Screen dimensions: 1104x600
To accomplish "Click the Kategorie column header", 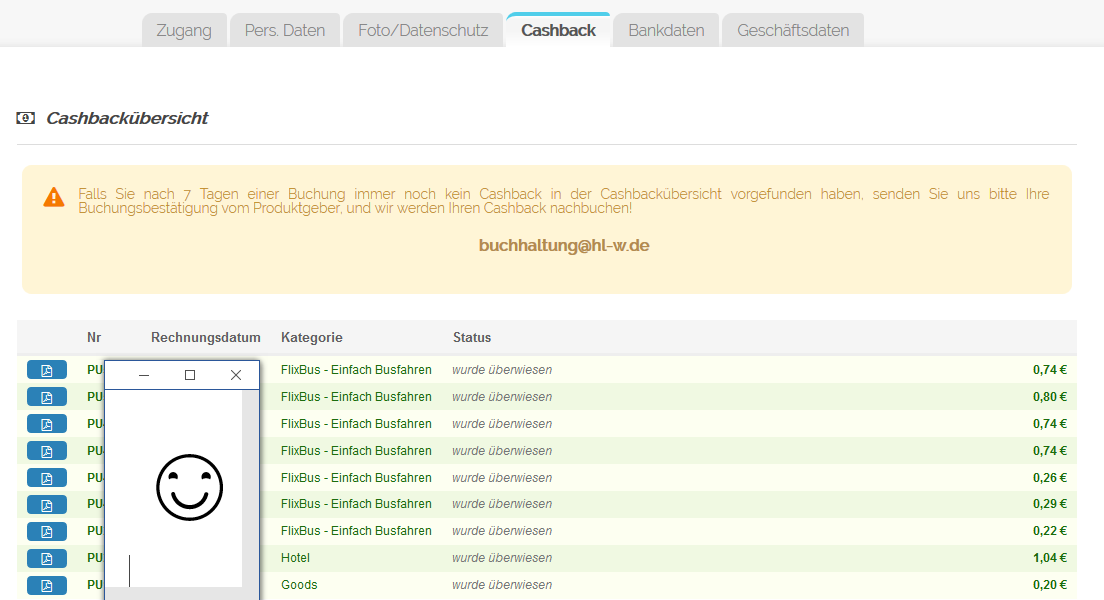I will (312, 337).
